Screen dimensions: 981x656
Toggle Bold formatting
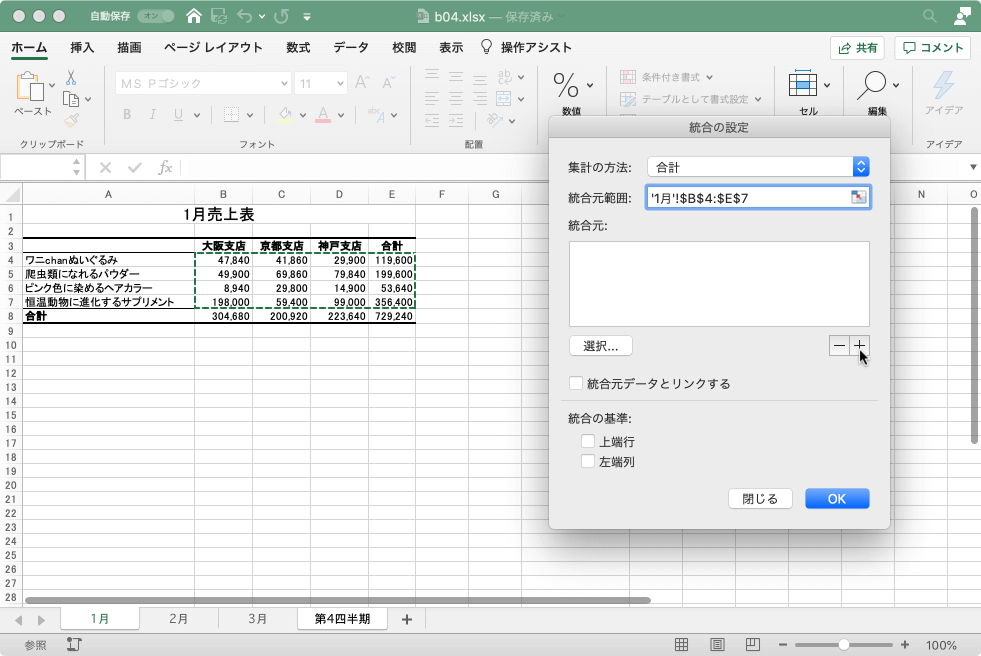click(127, 114)
